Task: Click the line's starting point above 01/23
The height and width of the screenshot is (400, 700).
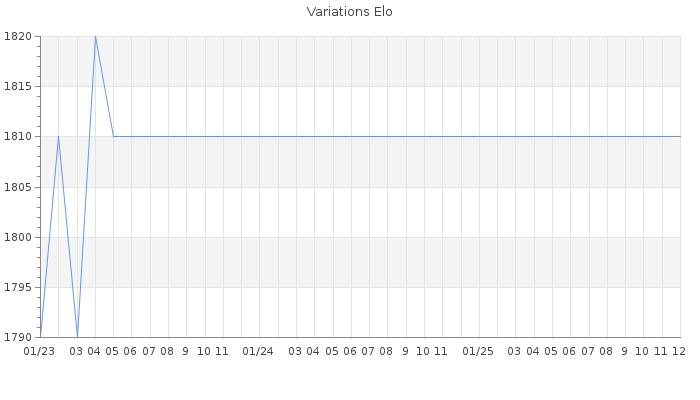Action: pos(40,336)
